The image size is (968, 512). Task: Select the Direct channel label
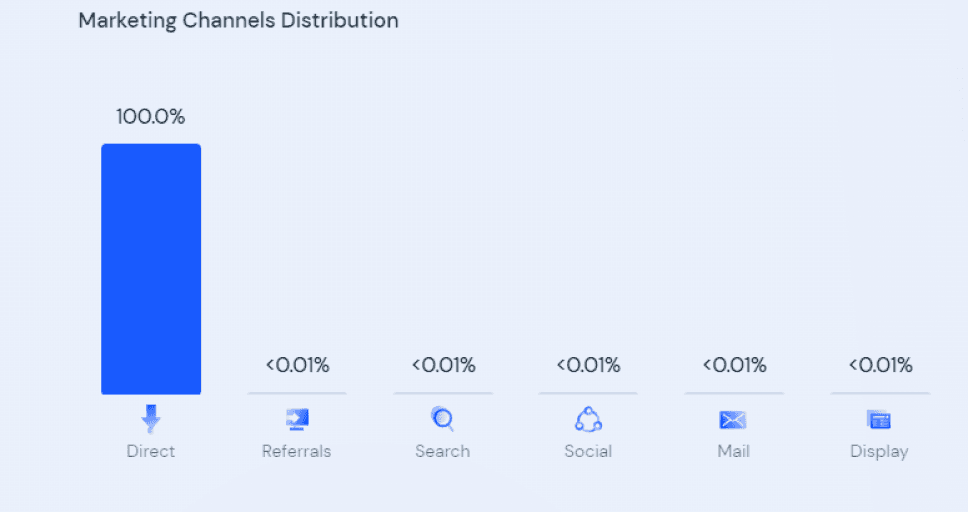(151, 451)
